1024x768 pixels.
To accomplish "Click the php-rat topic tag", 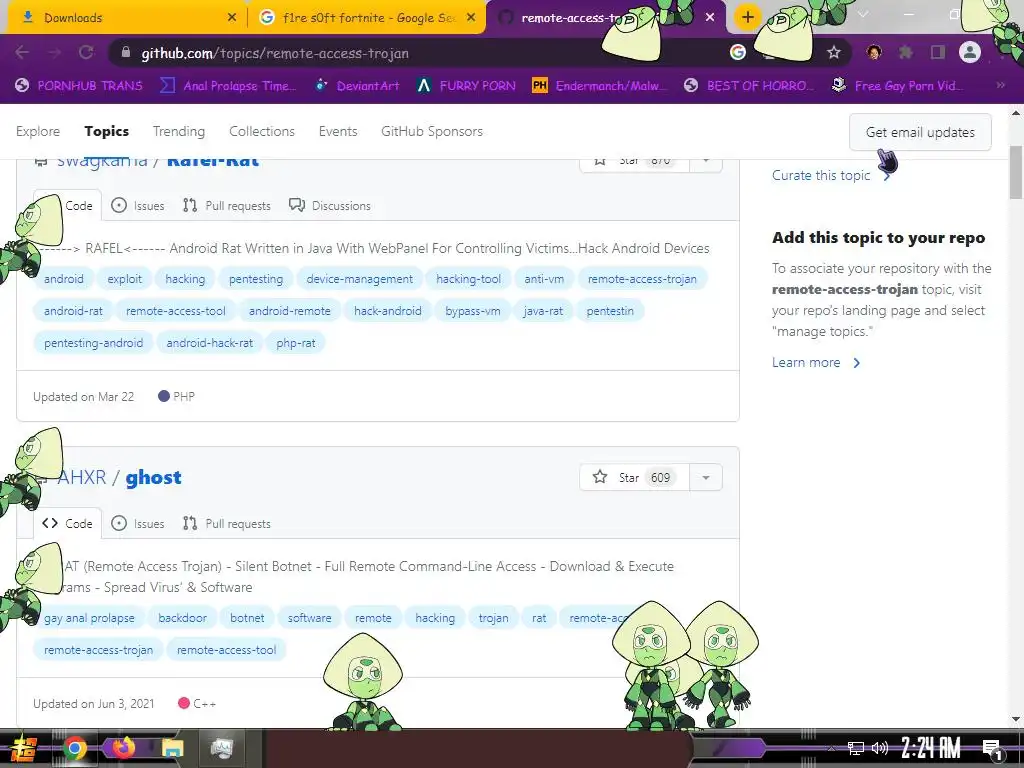I will click(296, 343).
